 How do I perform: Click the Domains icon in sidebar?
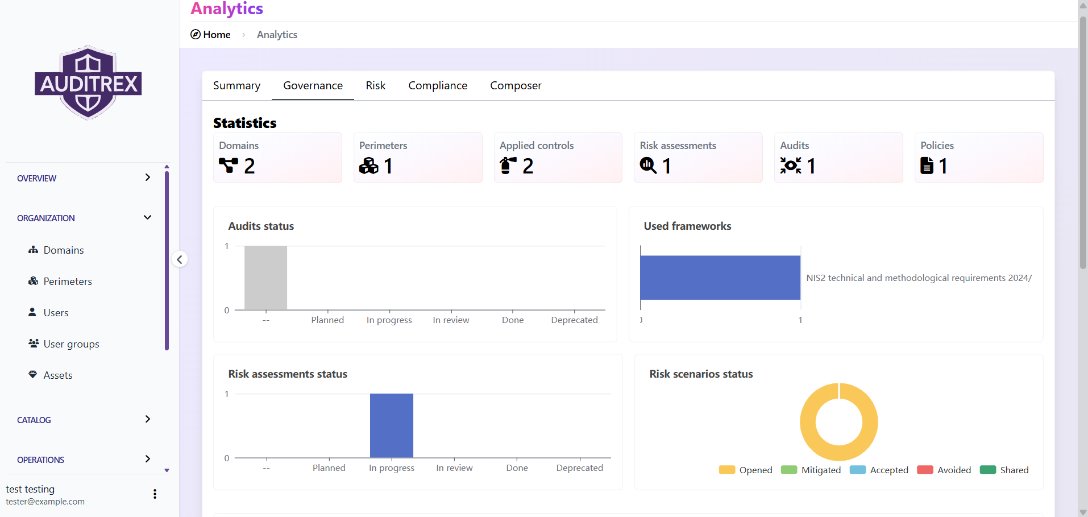point(33,250)
